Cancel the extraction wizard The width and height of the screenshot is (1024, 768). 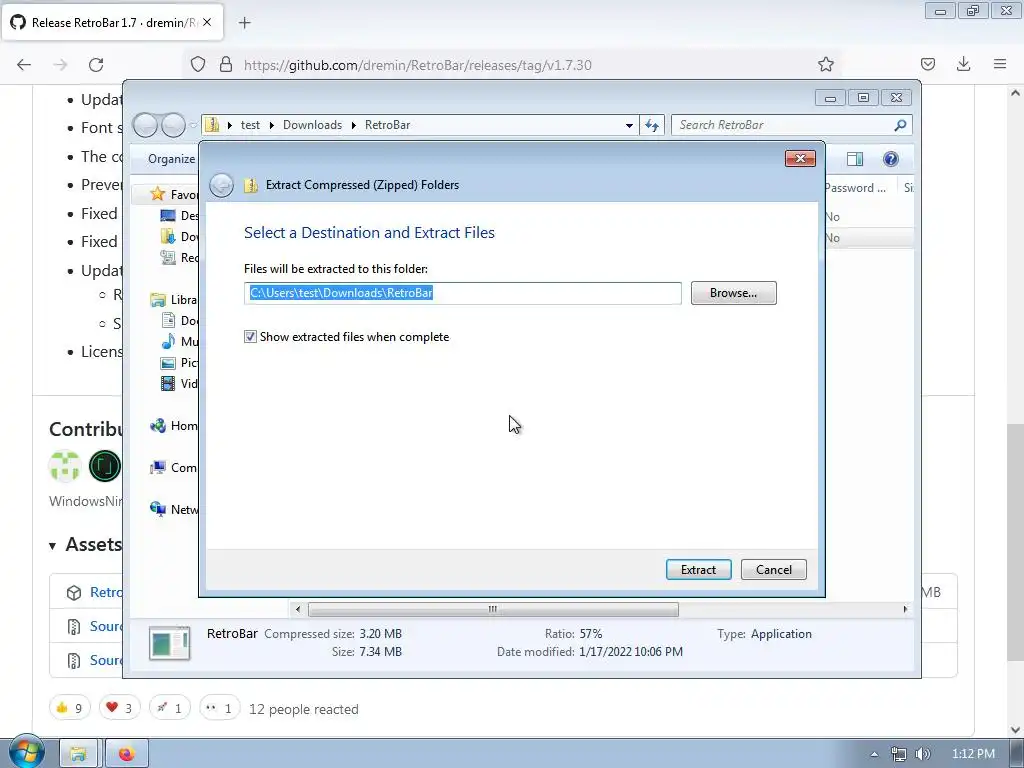coord(773,569)
